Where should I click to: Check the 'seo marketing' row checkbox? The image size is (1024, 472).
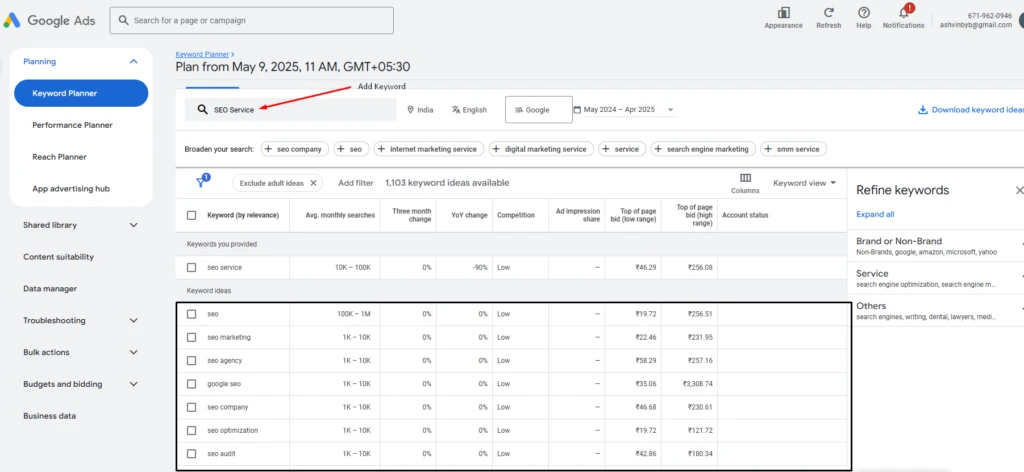pyautogui.click(x=191, y=338)
